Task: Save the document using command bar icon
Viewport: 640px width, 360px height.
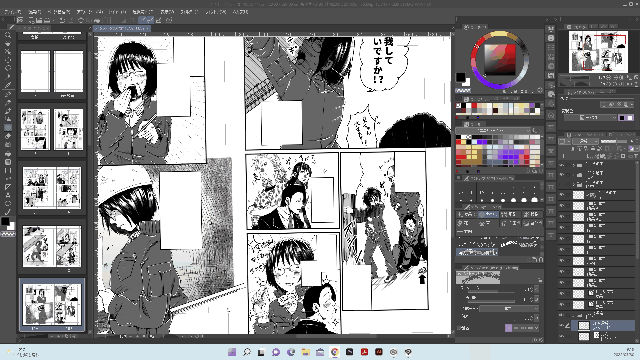Action: [47, 20]
